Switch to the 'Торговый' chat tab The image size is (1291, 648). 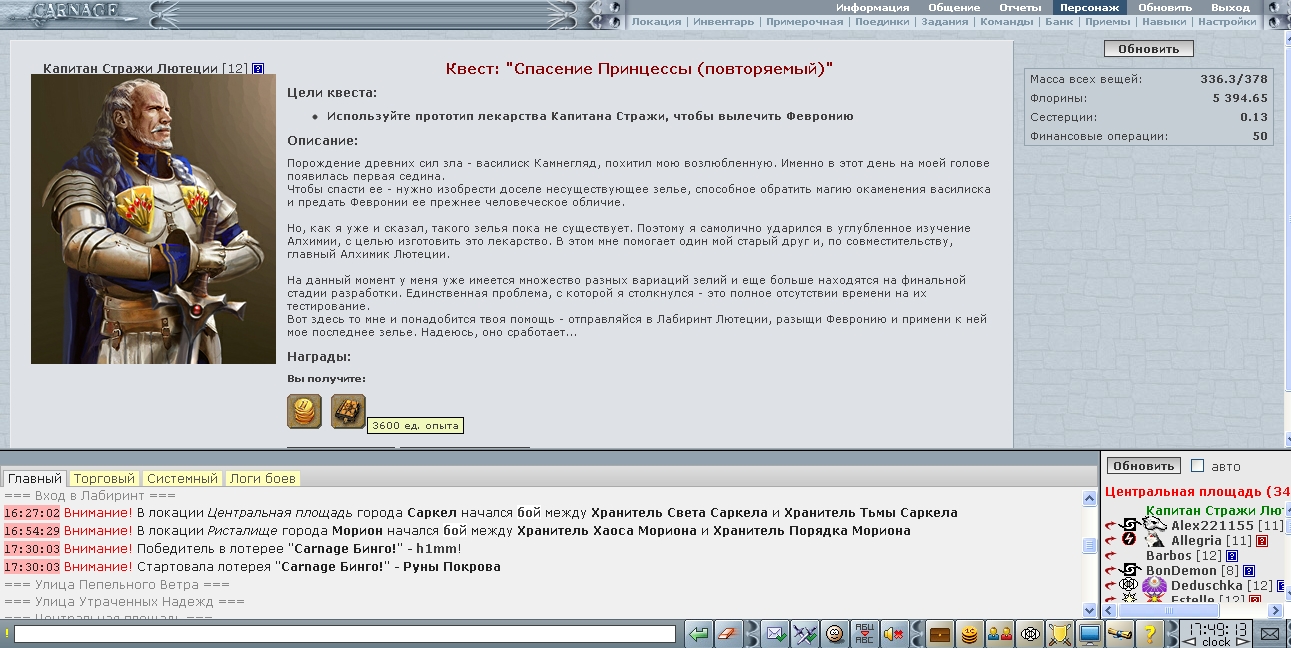pos(104,479)
